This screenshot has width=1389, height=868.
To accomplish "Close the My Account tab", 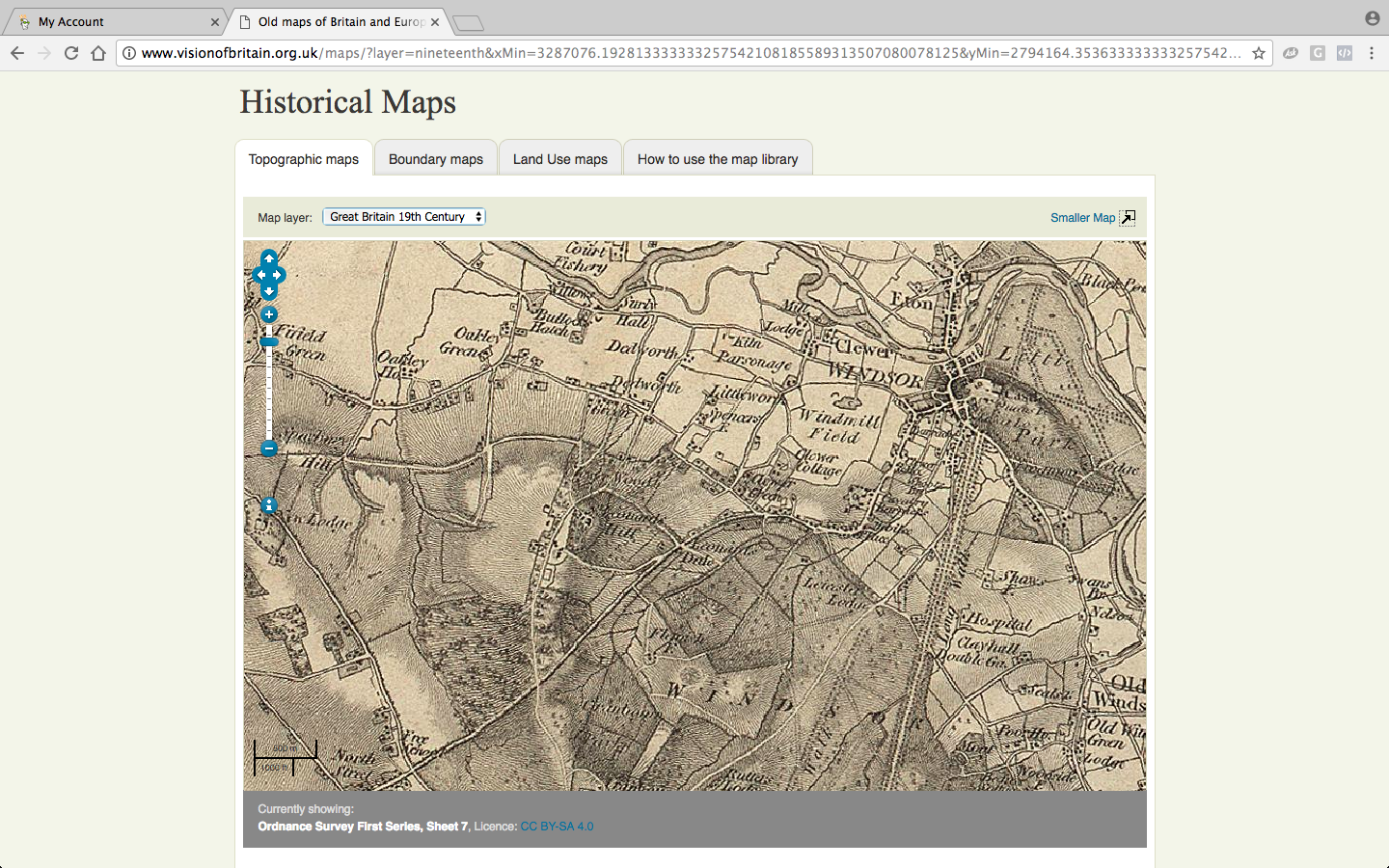I will tap(215, 21).
